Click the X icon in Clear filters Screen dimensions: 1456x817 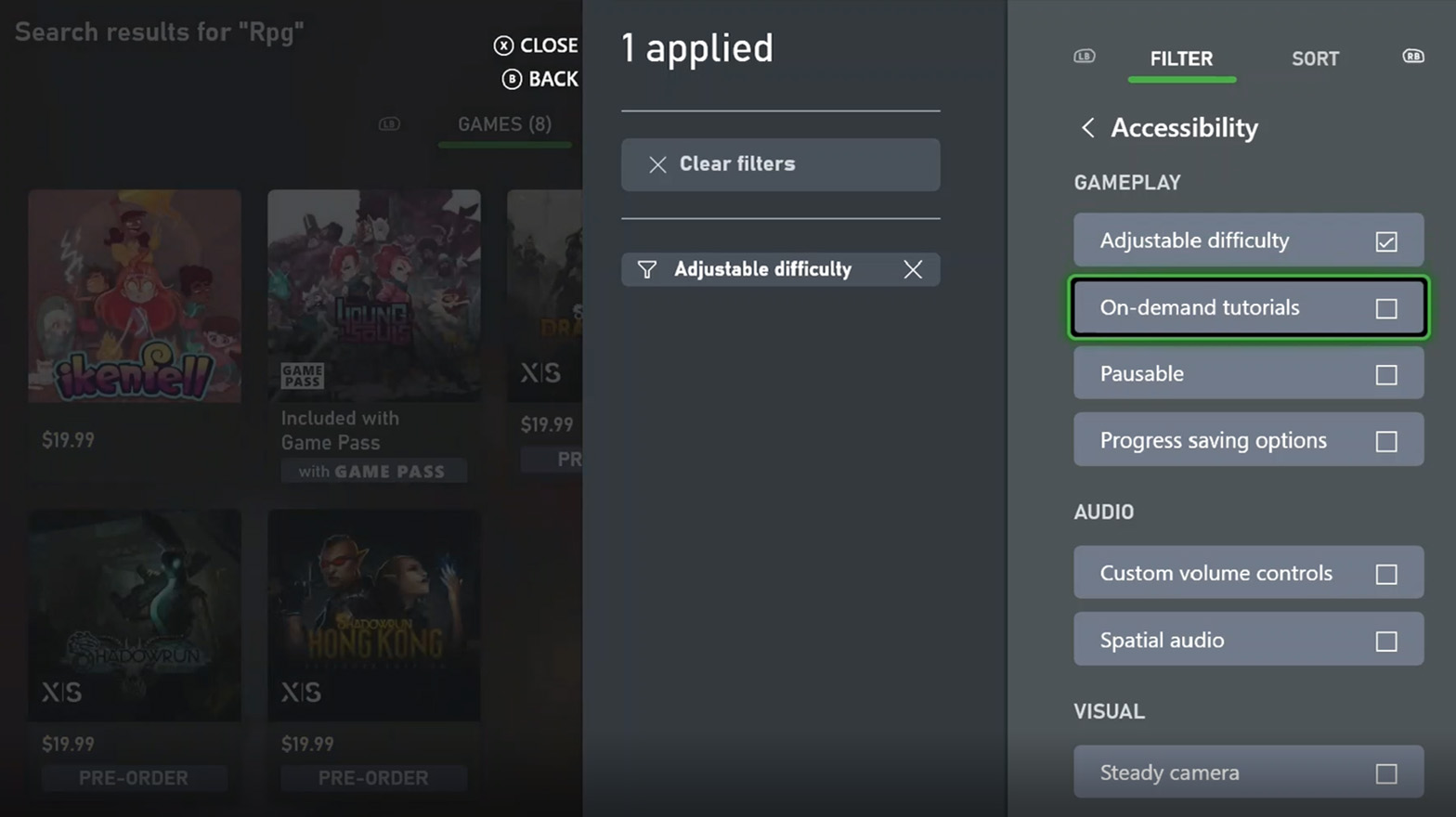click(x=657, y=164)
